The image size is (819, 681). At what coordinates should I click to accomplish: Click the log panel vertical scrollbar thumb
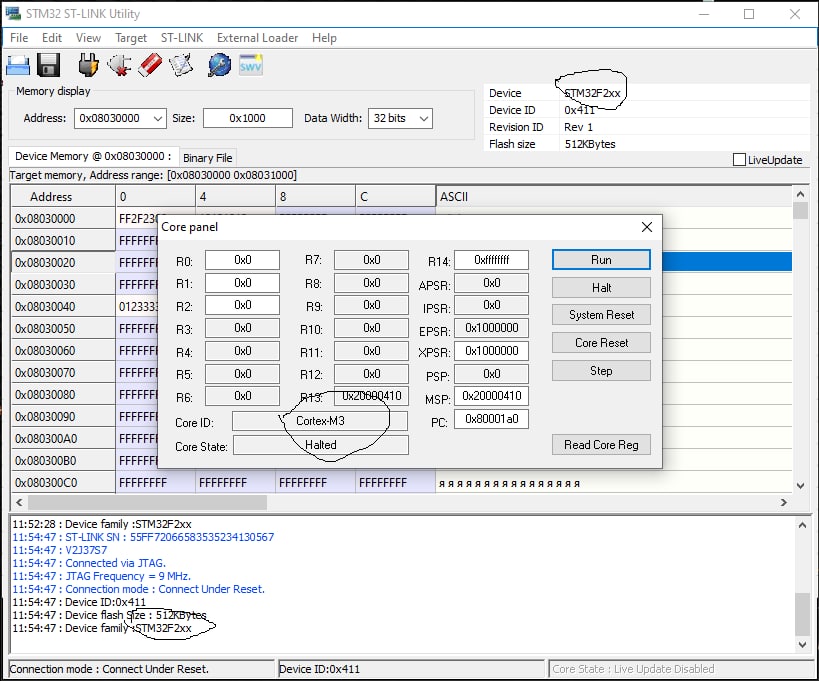coord(802,613)
